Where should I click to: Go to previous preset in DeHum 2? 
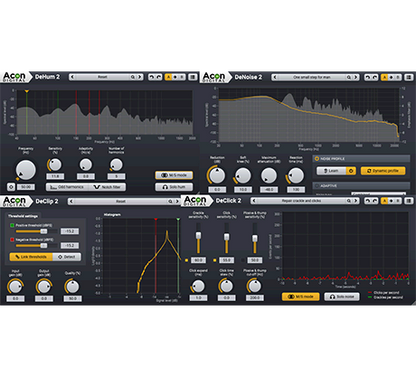point(72,77)
